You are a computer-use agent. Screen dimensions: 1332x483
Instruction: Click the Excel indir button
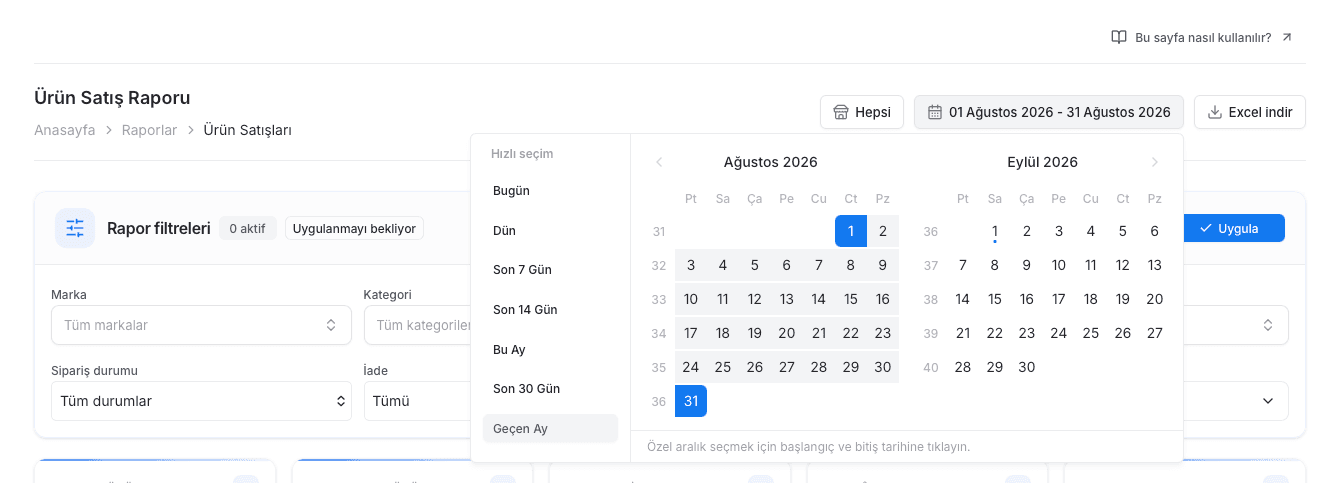(x=1250, y=112)
